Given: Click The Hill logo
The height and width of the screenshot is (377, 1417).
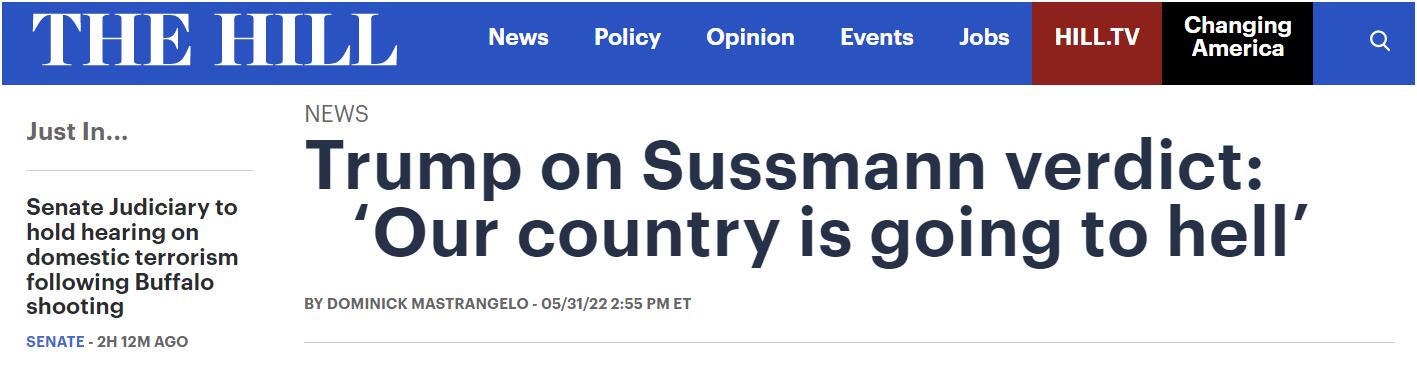Looking at the screenshot, I should tap(214, 42).
